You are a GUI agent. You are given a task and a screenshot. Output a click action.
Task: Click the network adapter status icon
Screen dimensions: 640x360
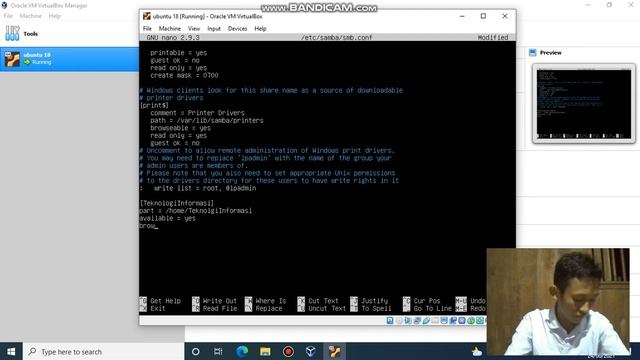click(x=417, y=320)
